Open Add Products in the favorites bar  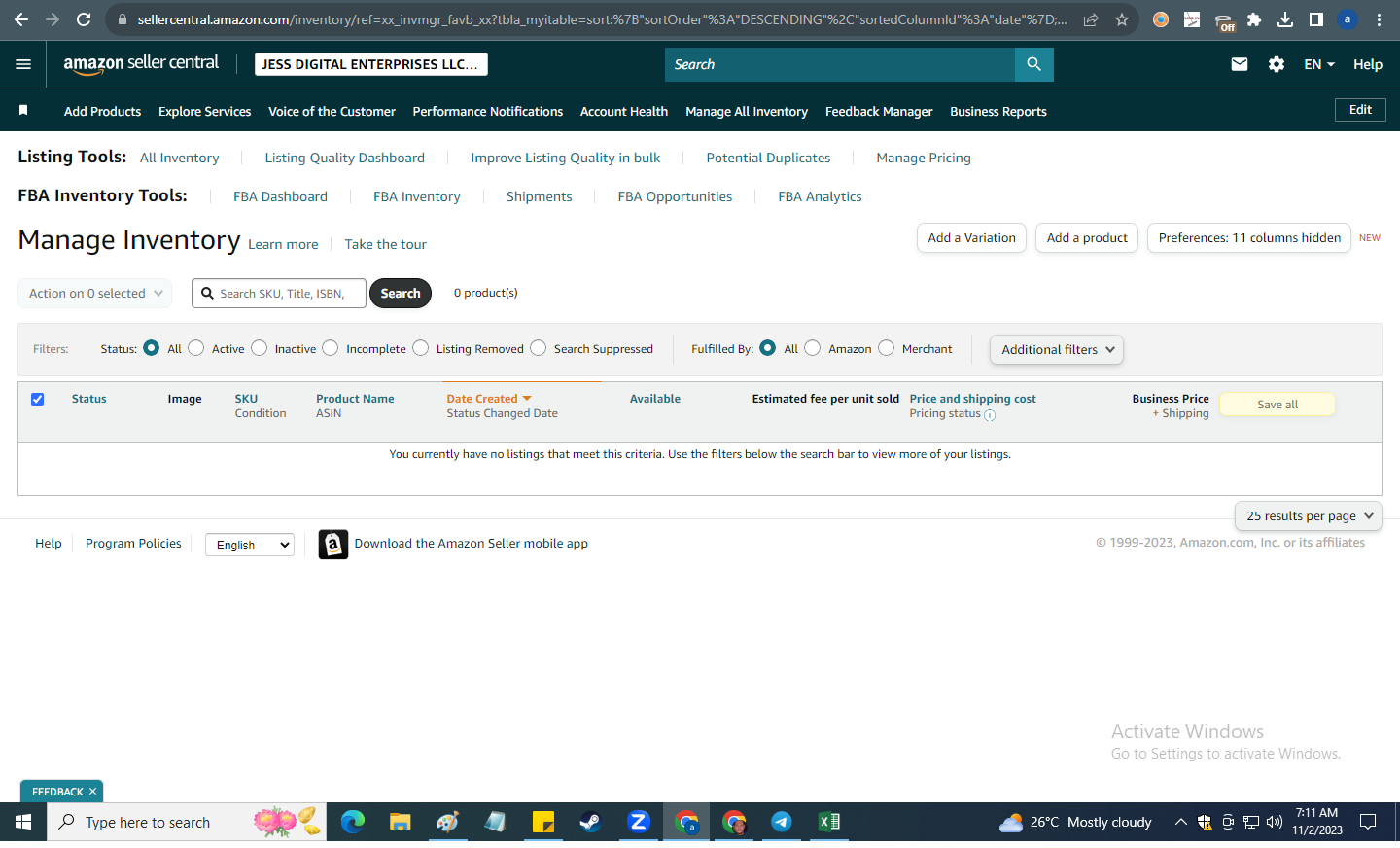[x=102, y=112]
